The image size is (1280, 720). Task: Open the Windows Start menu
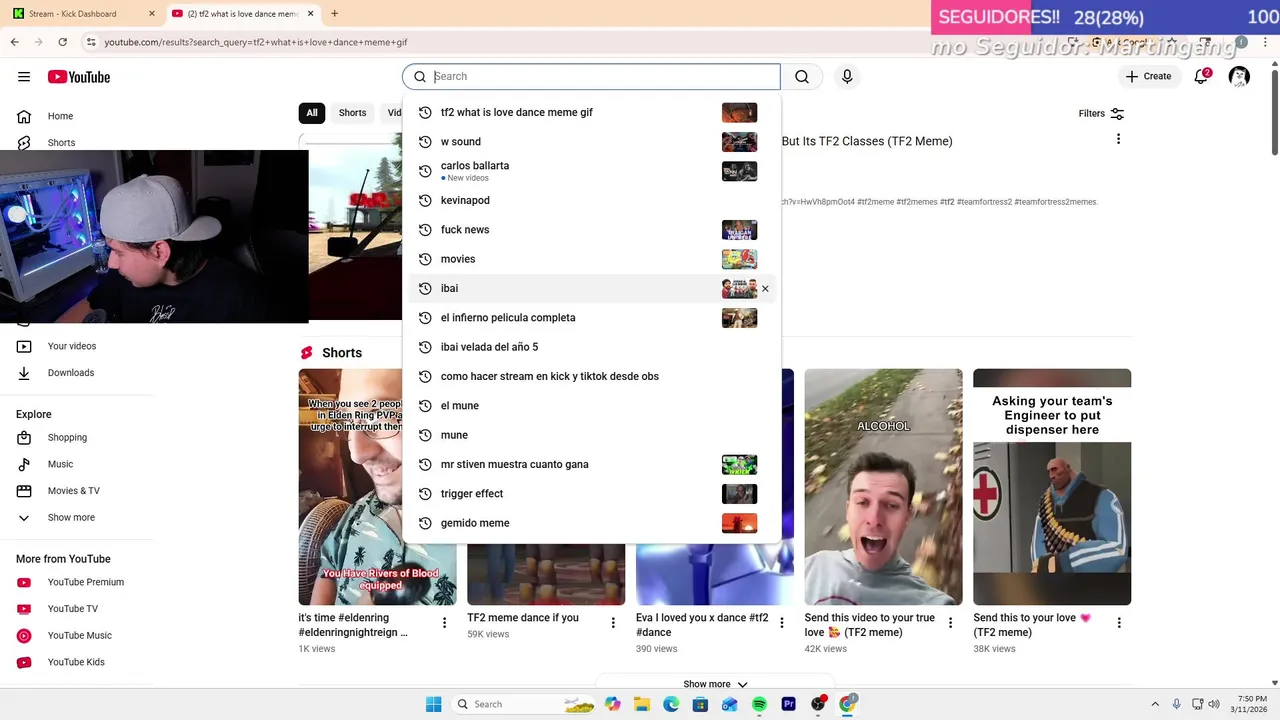[x=434, y=704]
